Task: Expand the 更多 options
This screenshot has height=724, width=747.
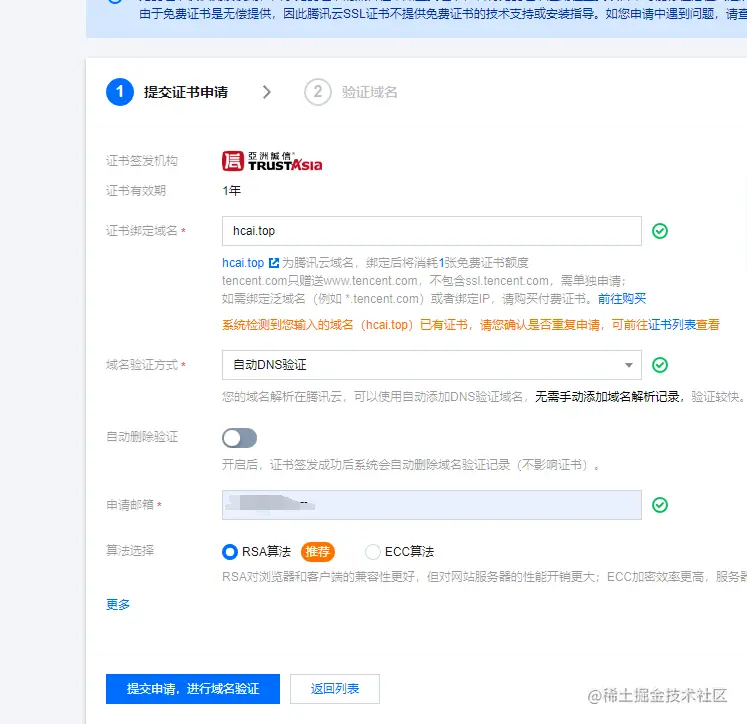Action: (x=118, y=604)
